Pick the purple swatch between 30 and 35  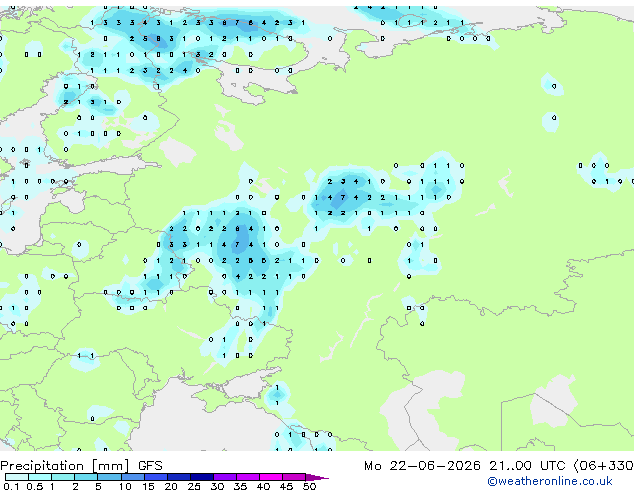[225, 477]
